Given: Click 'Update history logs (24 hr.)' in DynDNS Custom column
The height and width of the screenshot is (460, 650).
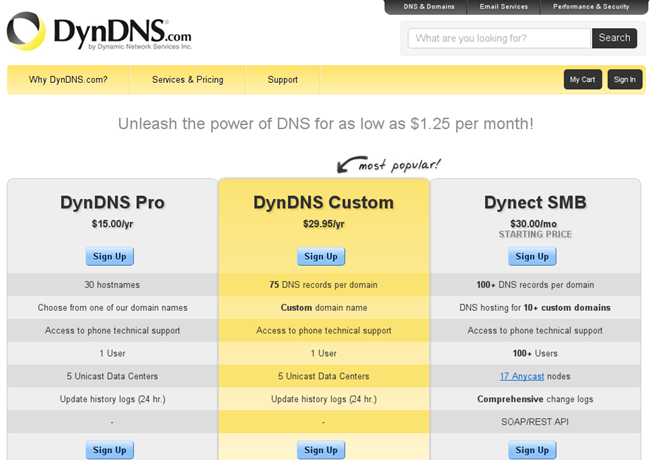Looking at the screenshot, I should coord(324,399).
